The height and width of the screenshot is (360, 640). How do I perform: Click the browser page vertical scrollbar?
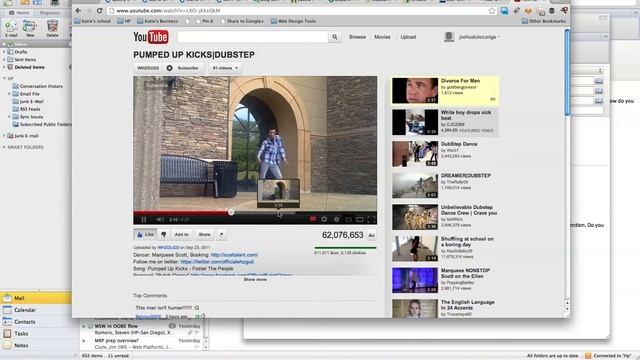(567, 72)
